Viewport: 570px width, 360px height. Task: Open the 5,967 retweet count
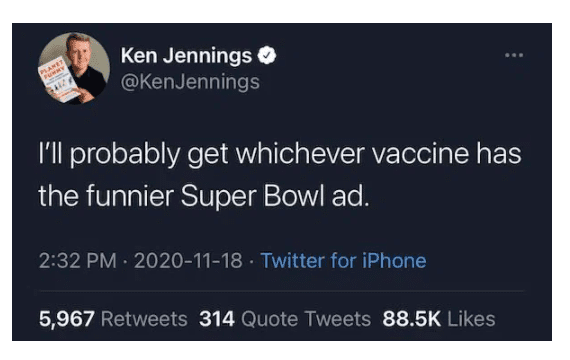(x=67, y=319)
